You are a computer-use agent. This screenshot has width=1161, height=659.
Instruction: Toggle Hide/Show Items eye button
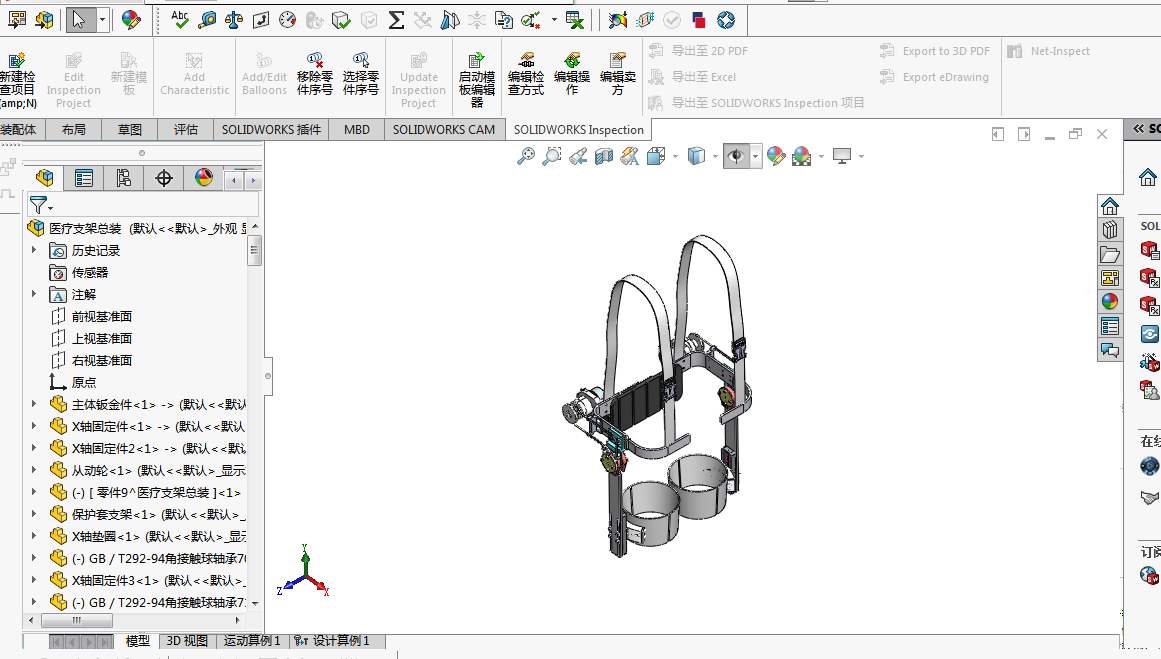736,156
